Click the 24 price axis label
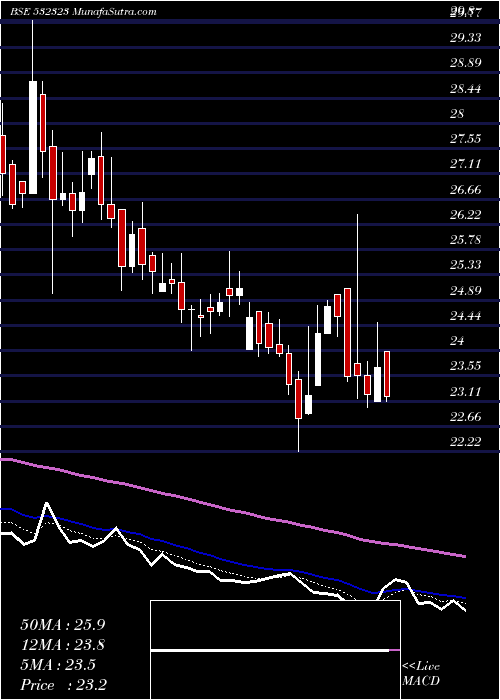The width and height of the screenshot is (500, 700). [458, 341]
